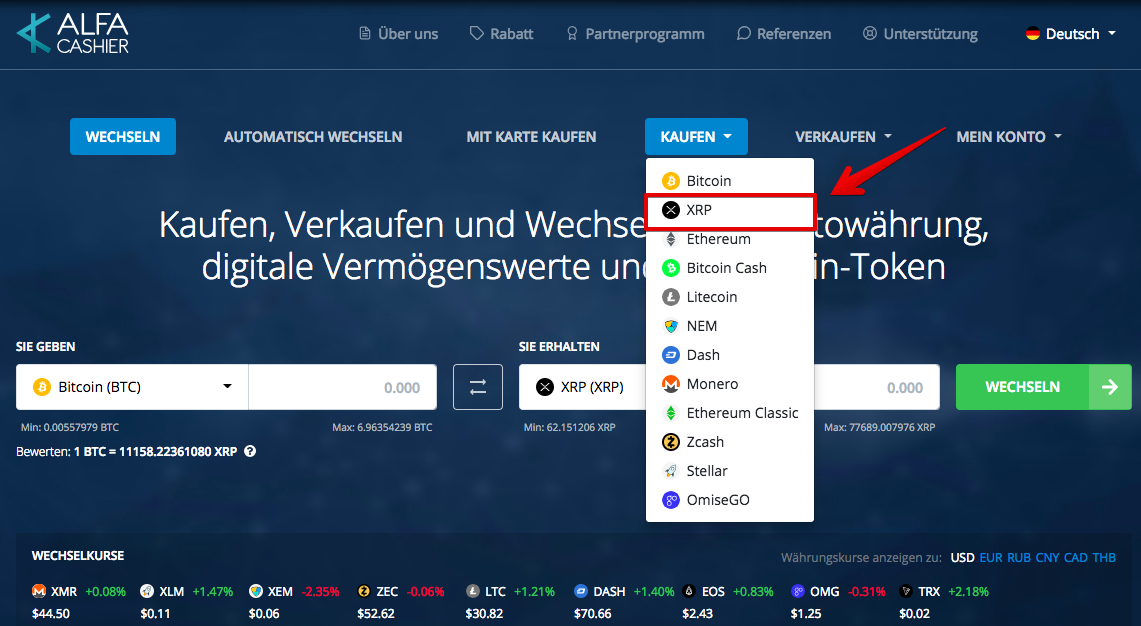Click the Min: 0.00557979 BTC text
The height and width of the screenshot is (626, 1141).
[70, 427]
